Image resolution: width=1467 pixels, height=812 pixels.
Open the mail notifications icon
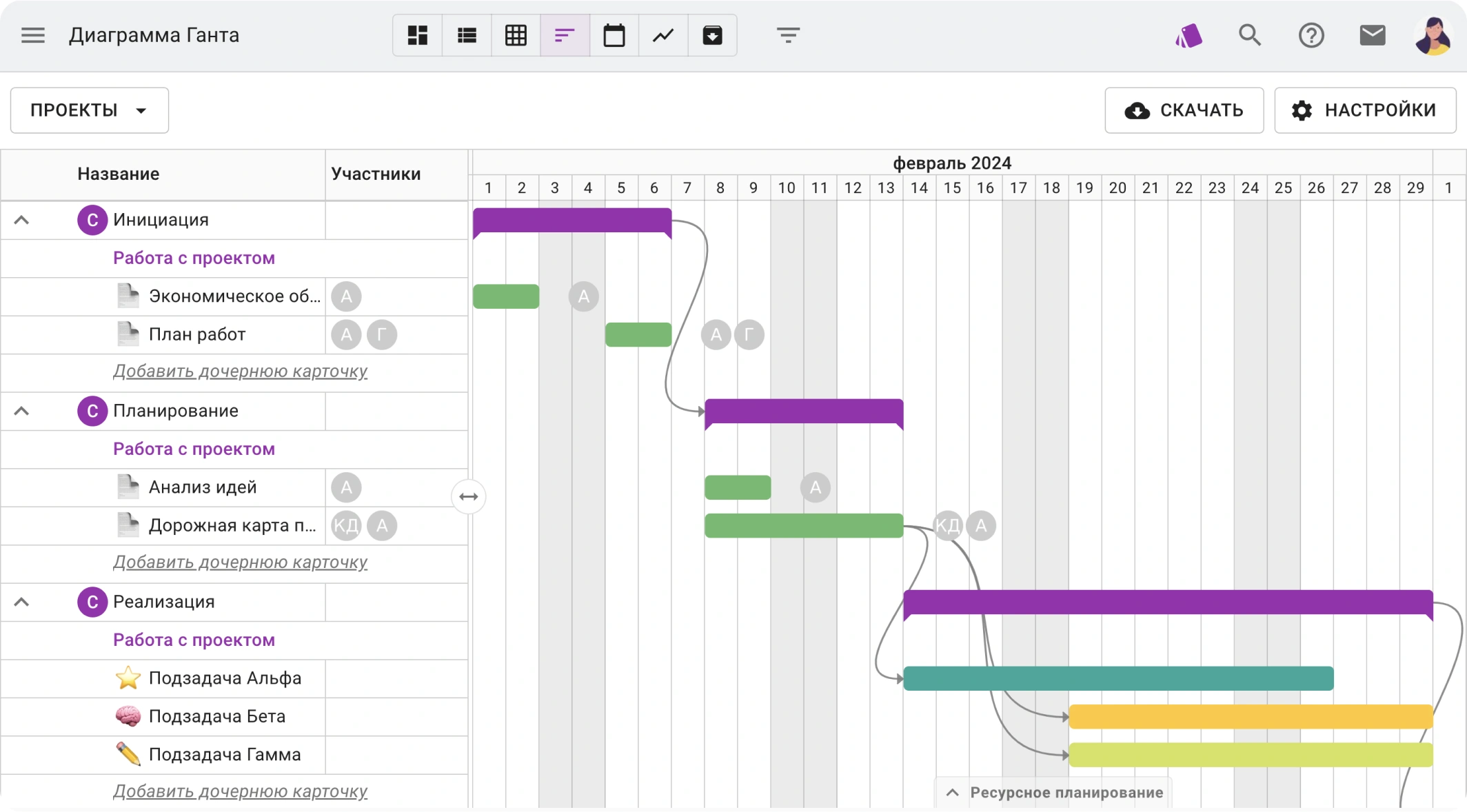tap(1372, 35)
